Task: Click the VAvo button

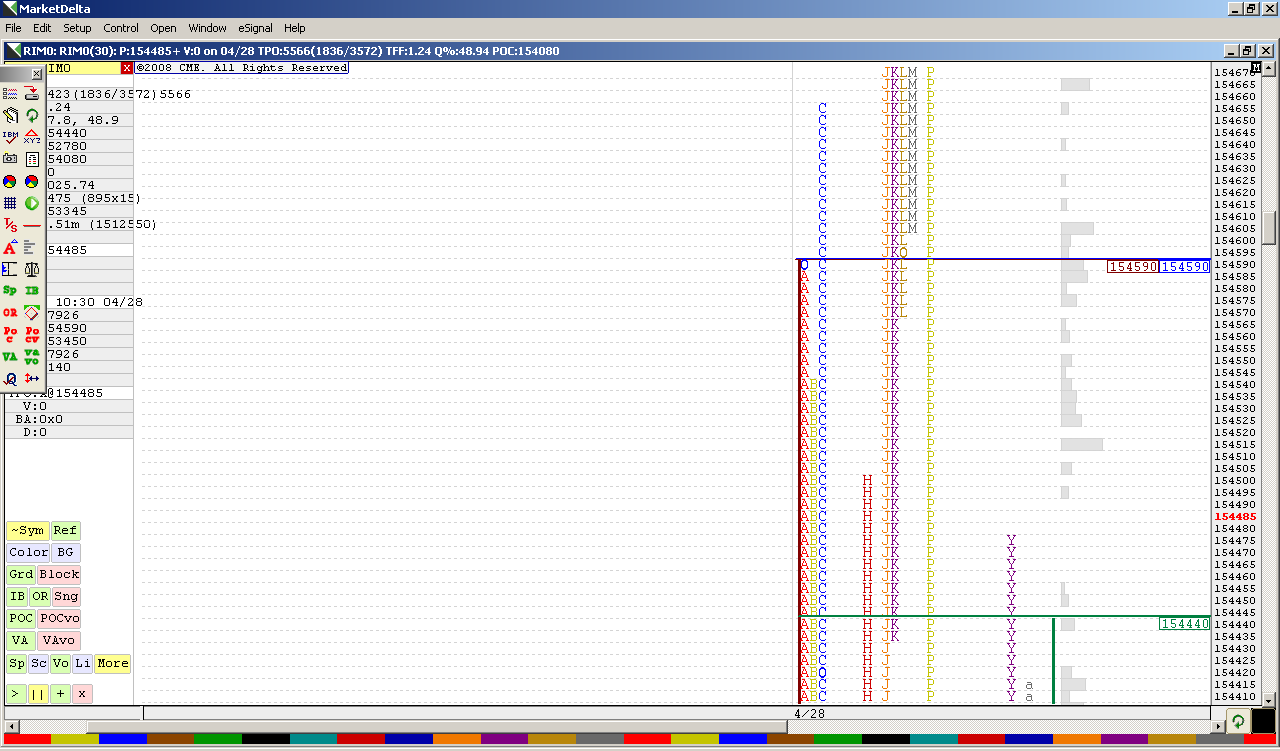Action: coord(59,641)
